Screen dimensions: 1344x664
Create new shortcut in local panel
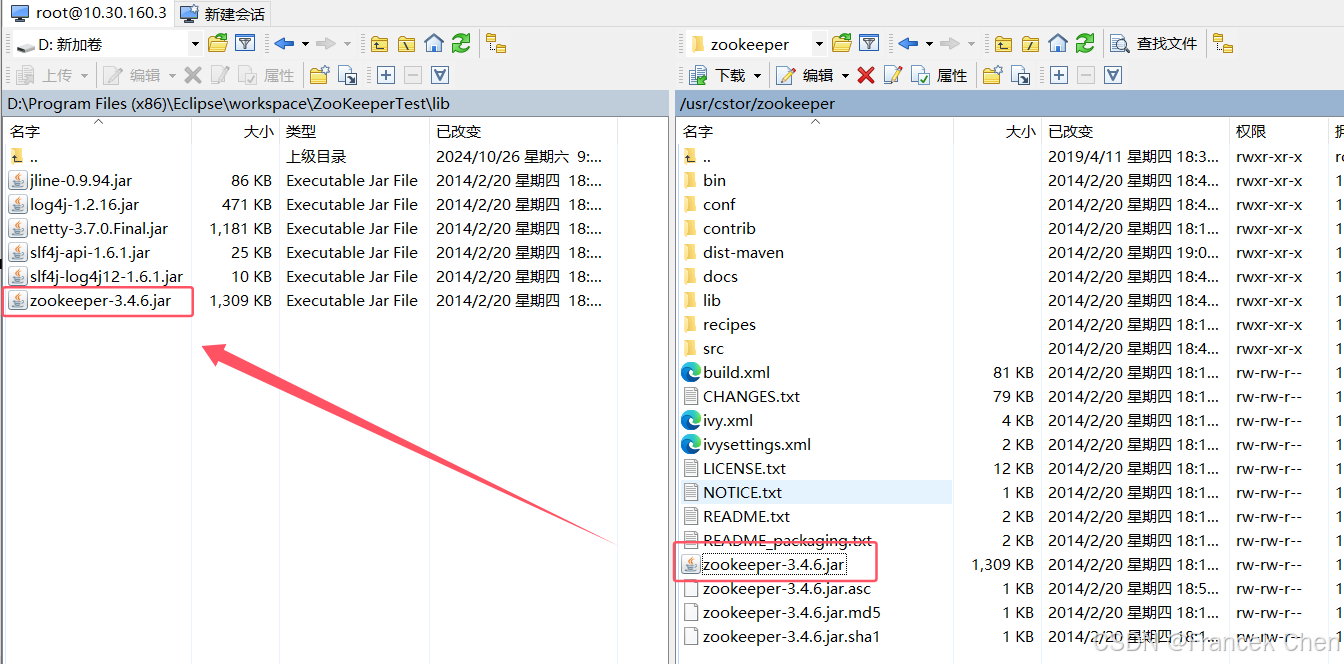[x=347, y=75]
